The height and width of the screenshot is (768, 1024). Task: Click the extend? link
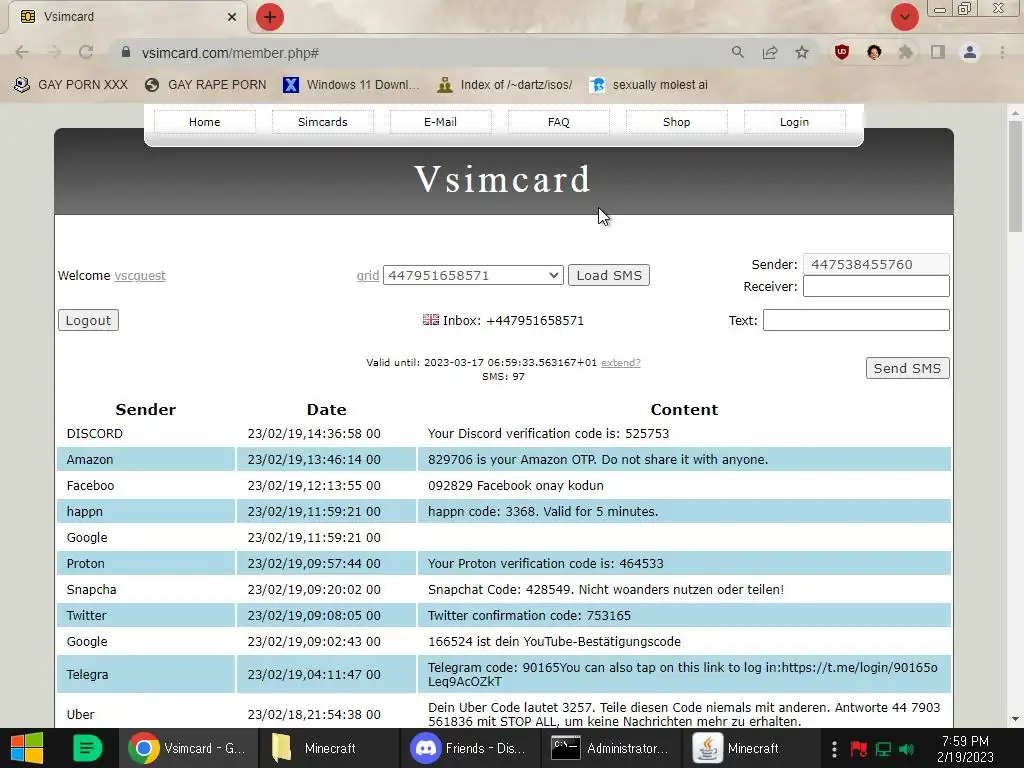tap(620, 362)
